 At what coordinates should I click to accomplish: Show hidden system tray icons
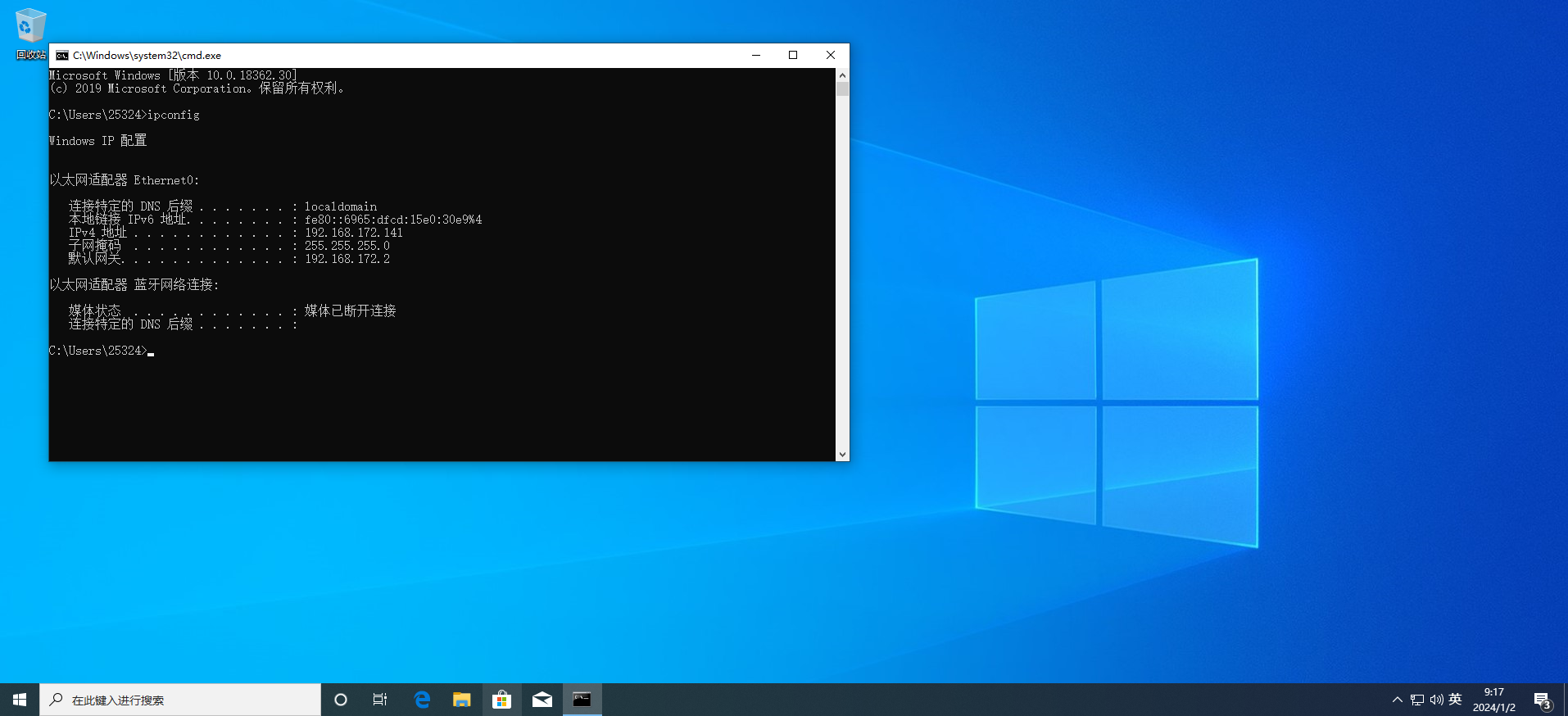point(1398,700)
